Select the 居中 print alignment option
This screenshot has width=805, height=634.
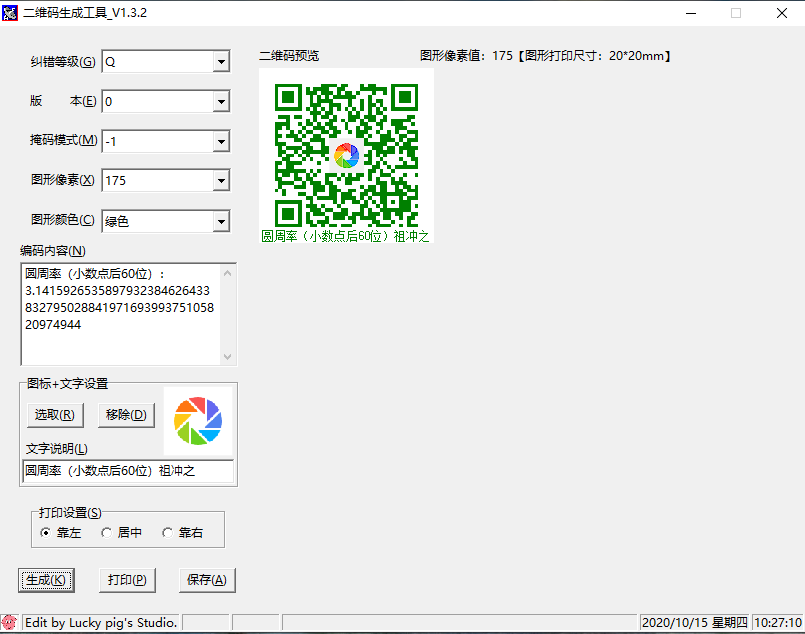click(x=107, y=533)
